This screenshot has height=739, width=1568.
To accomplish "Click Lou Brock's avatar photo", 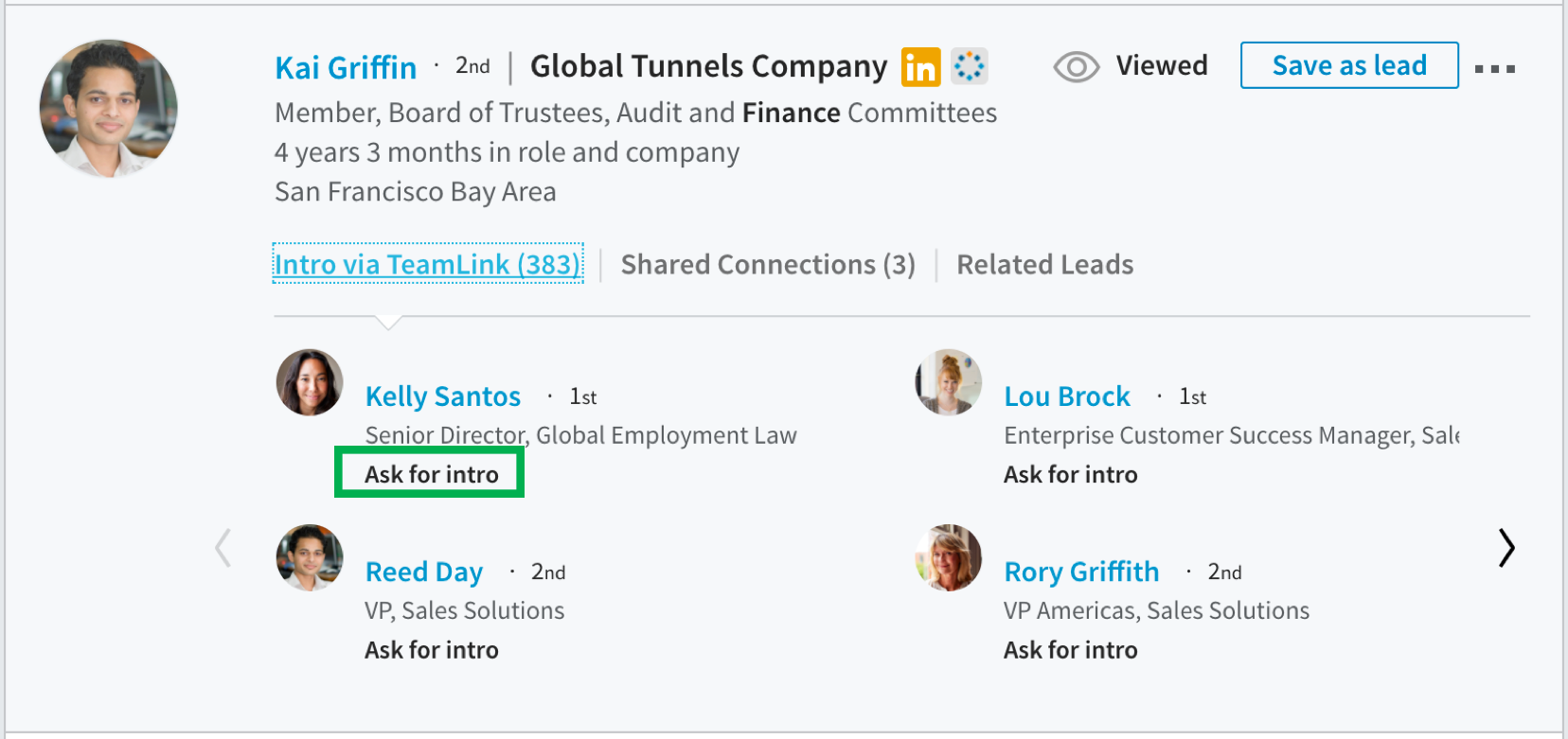I will tap(949, 382).
